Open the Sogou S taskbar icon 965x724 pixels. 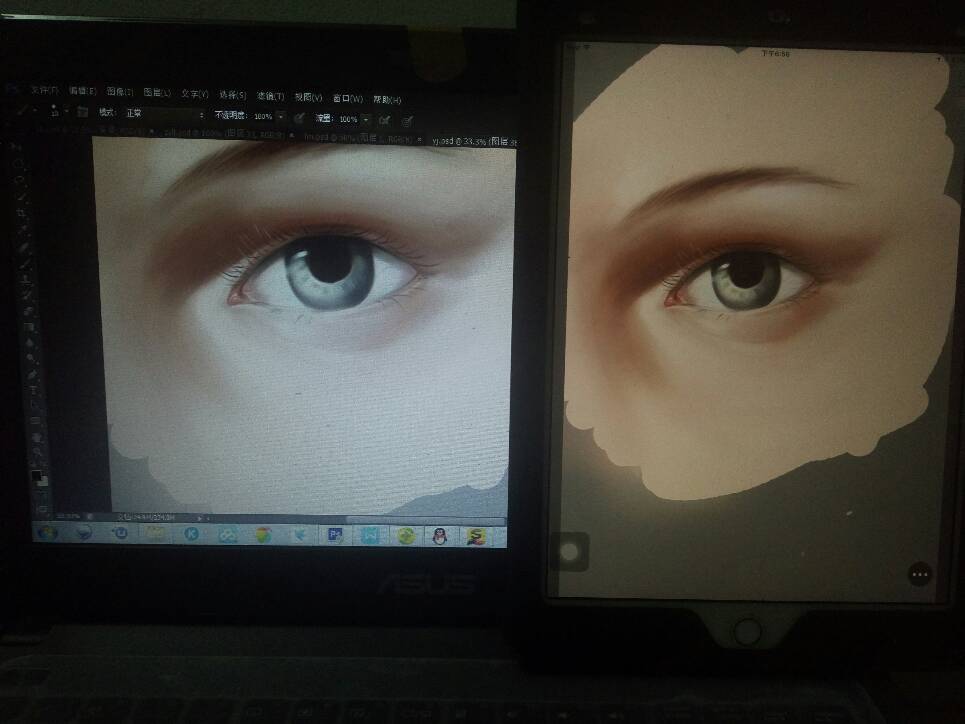click(475, 537)
